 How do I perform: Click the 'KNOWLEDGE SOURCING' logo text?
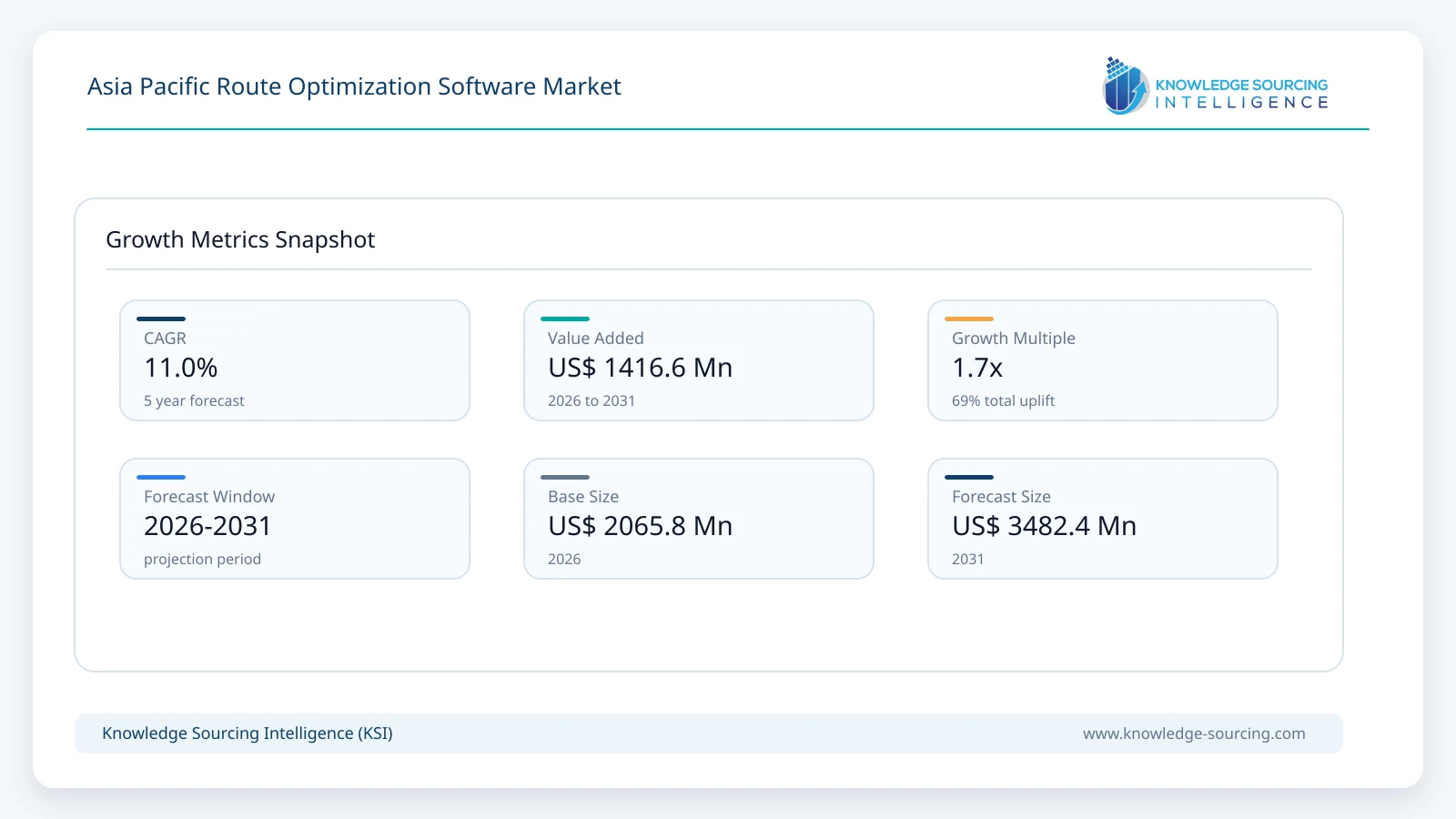click(1241, 85)
